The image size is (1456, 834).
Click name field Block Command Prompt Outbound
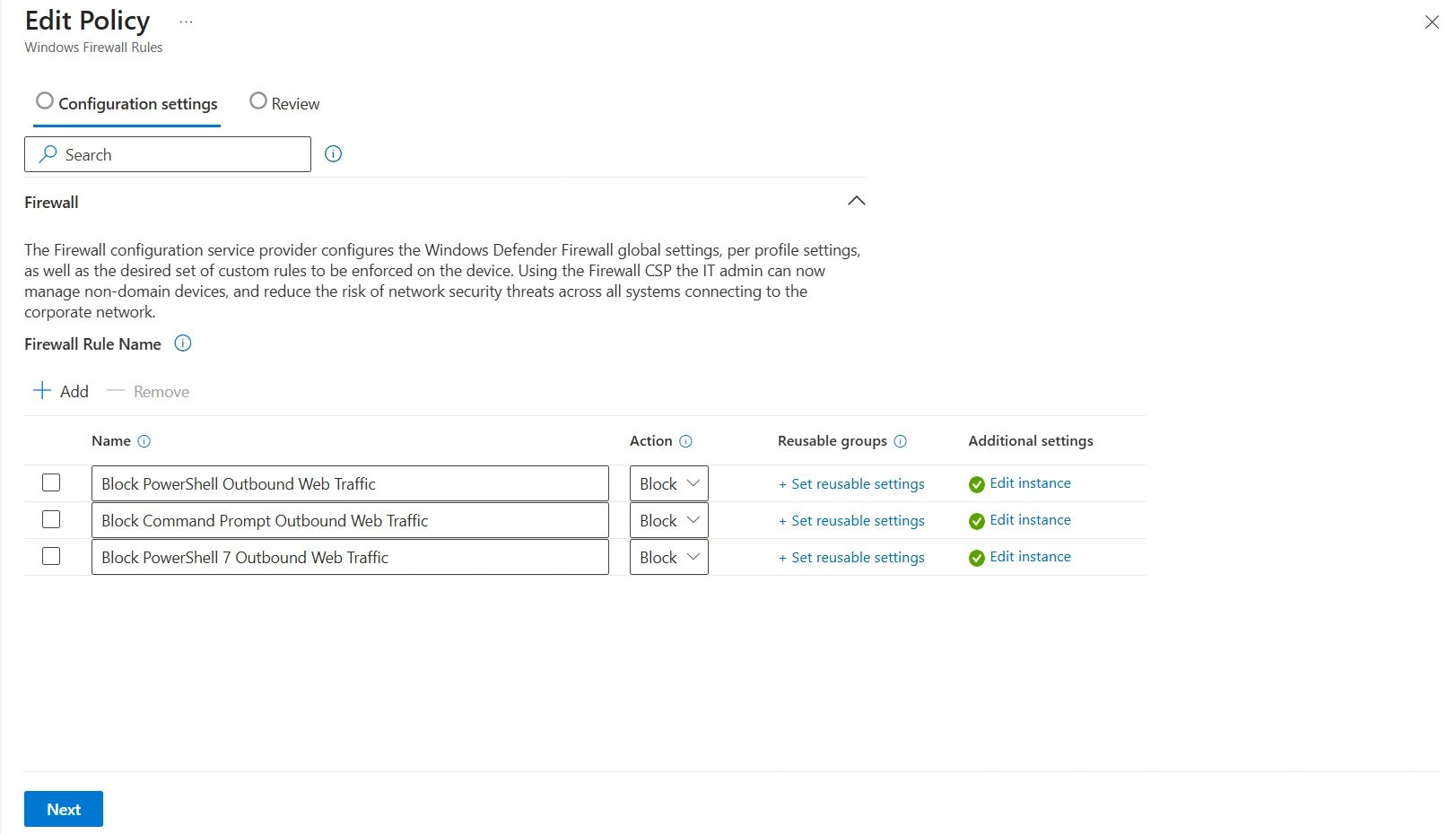tap(350, 520)
